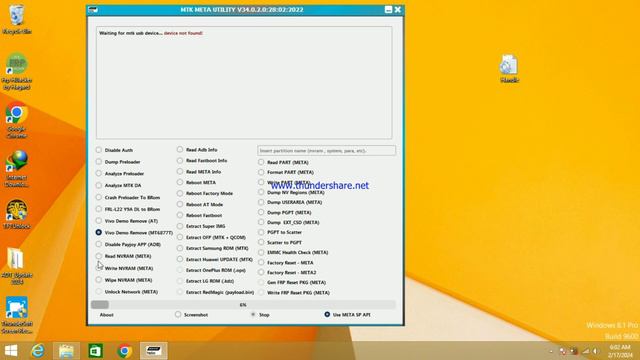Select Reboot Factory Mode option
The width and height of the screenshot is (640, 360).
coord(205,193)
